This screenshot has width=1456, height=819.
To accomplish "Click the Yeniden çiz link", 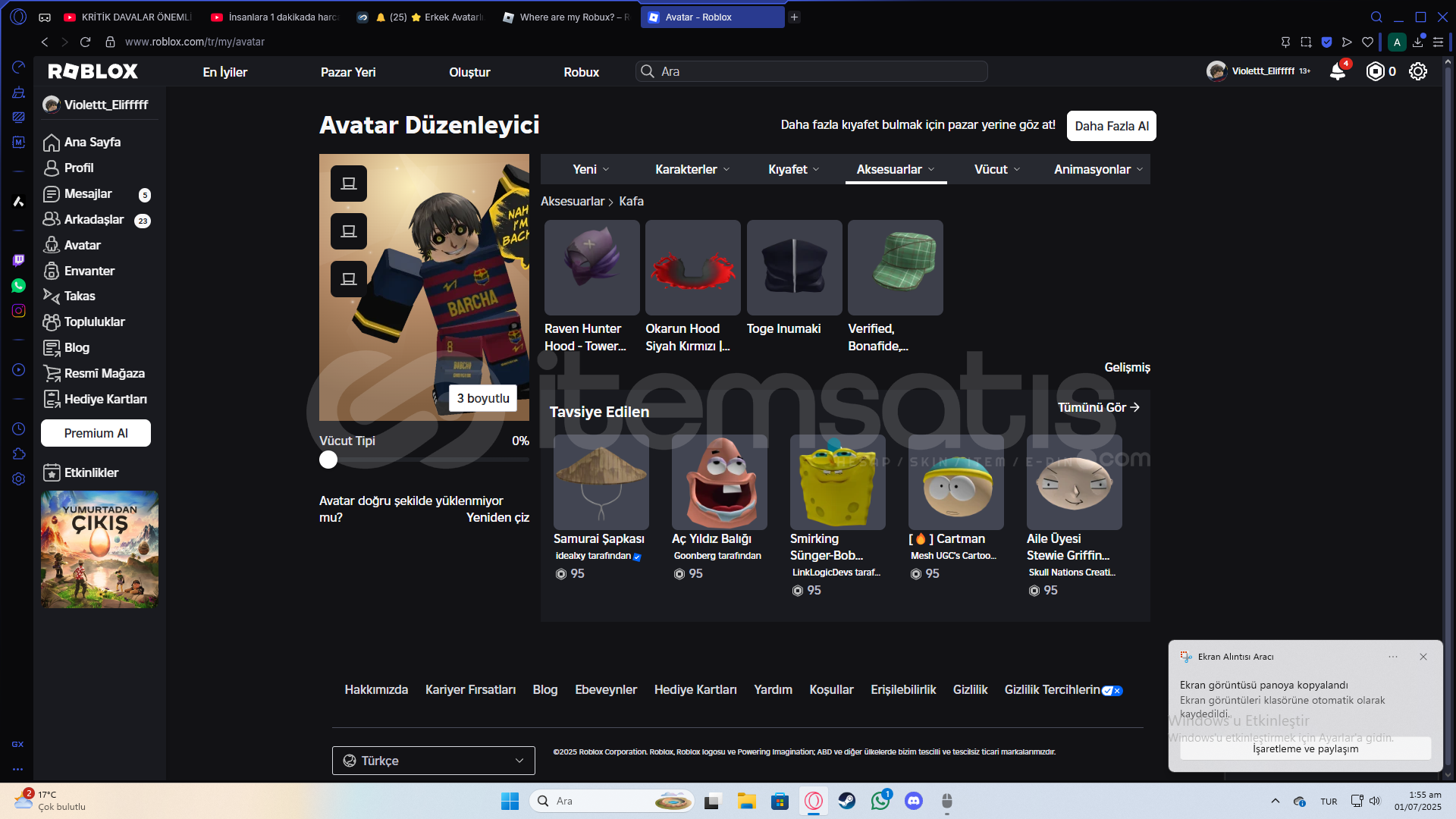I will pos(497,517).
